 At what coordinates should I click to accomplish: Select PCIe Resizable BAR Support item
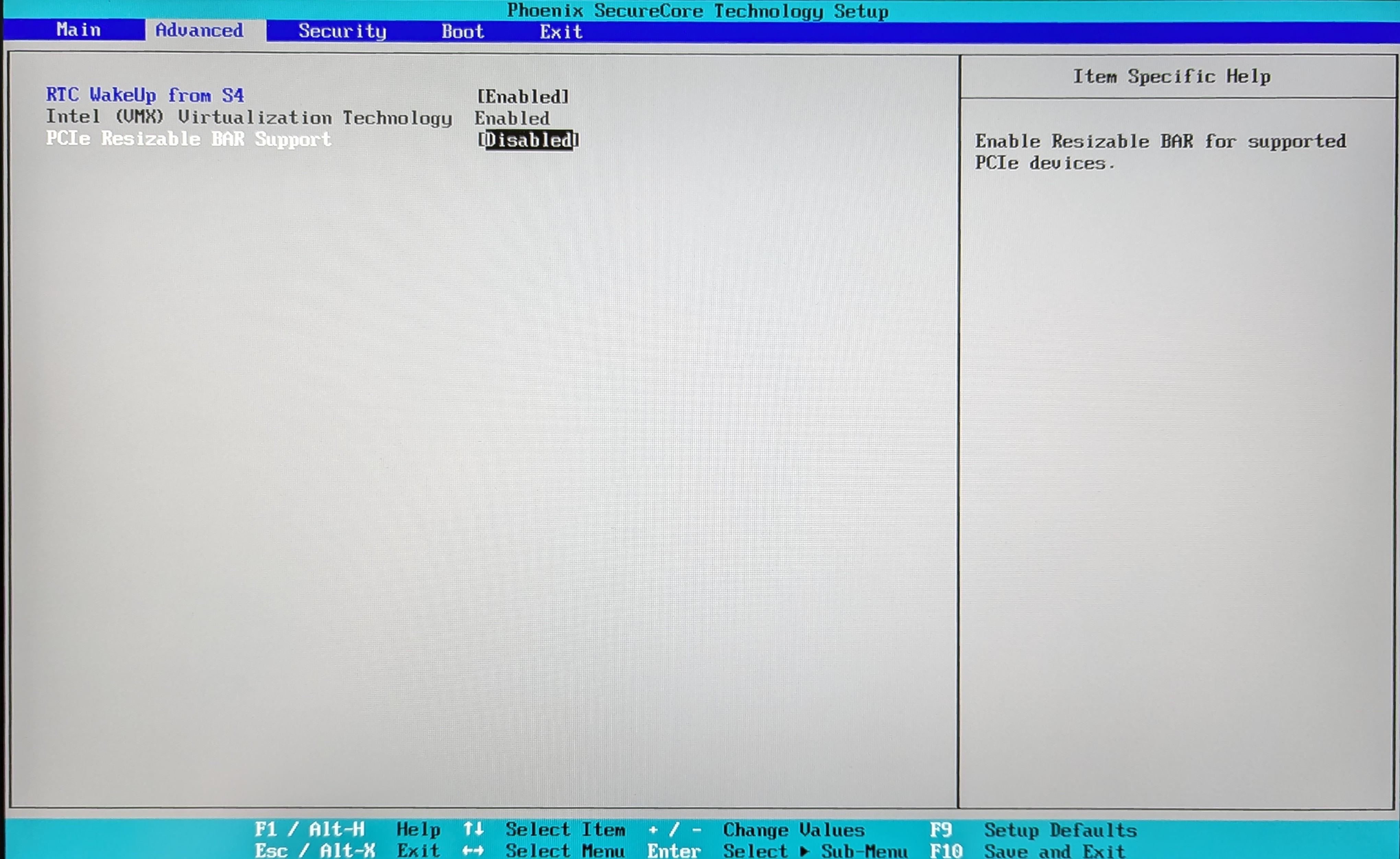(x=188, y=139)
